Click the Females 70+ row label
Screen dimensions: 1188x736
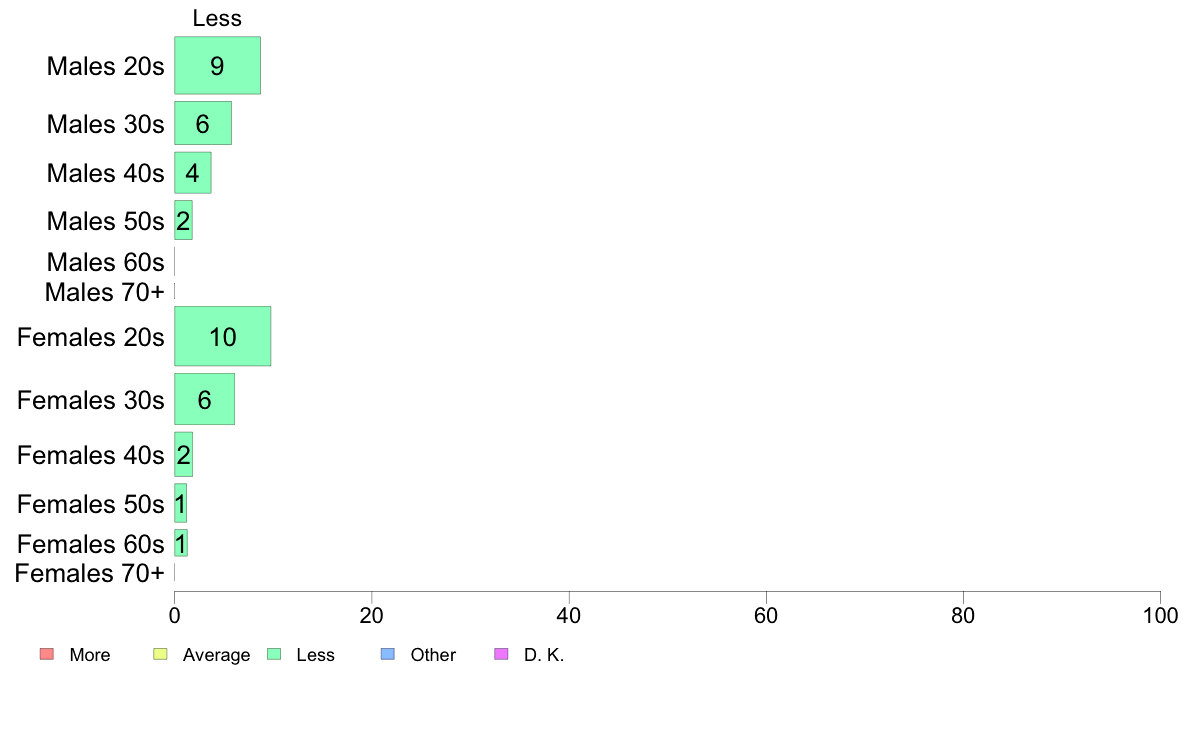point(89,573)
